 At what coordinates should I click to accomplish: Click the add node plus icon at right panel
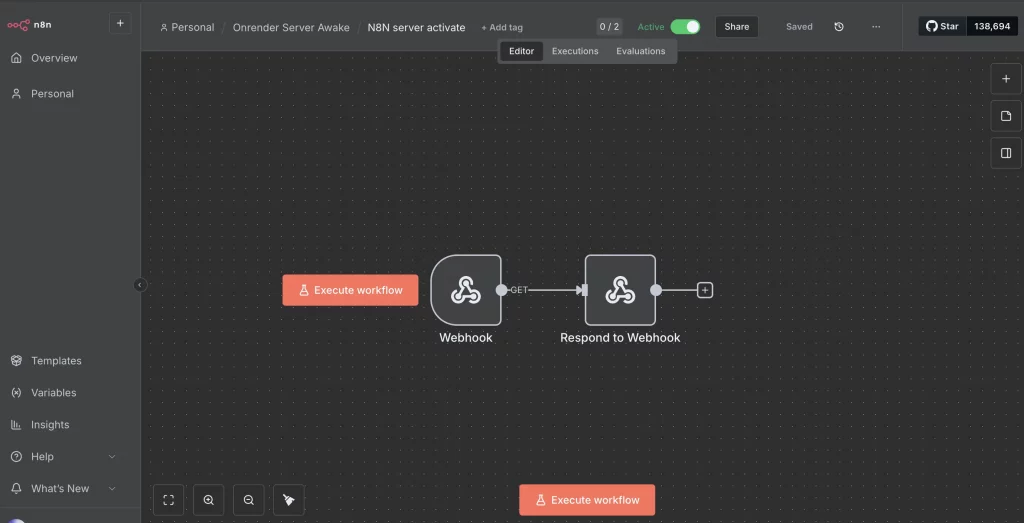(x=1006, y=79)
